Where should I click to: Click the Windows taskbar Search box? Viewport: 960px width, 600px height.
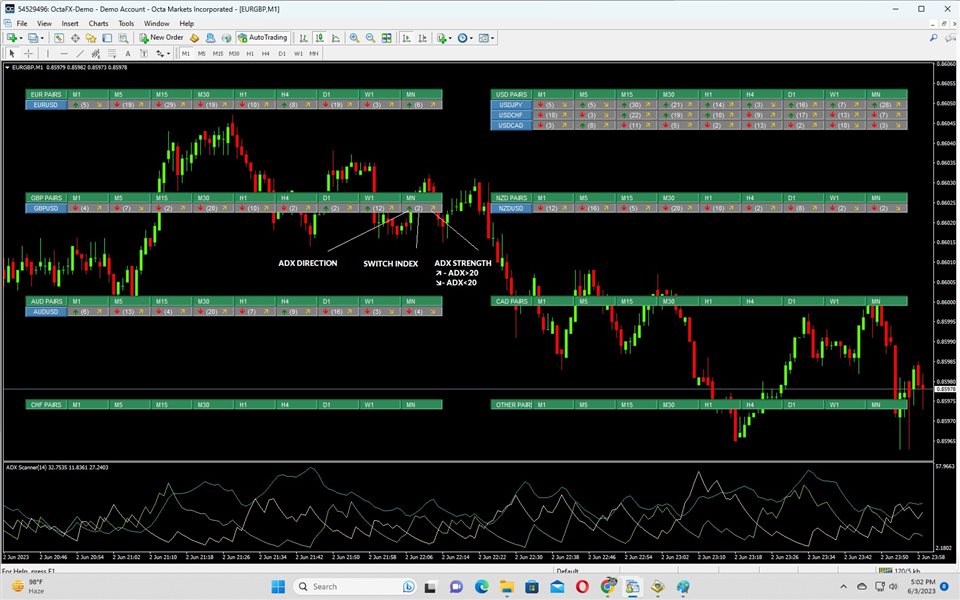click(x=353, y=587)
